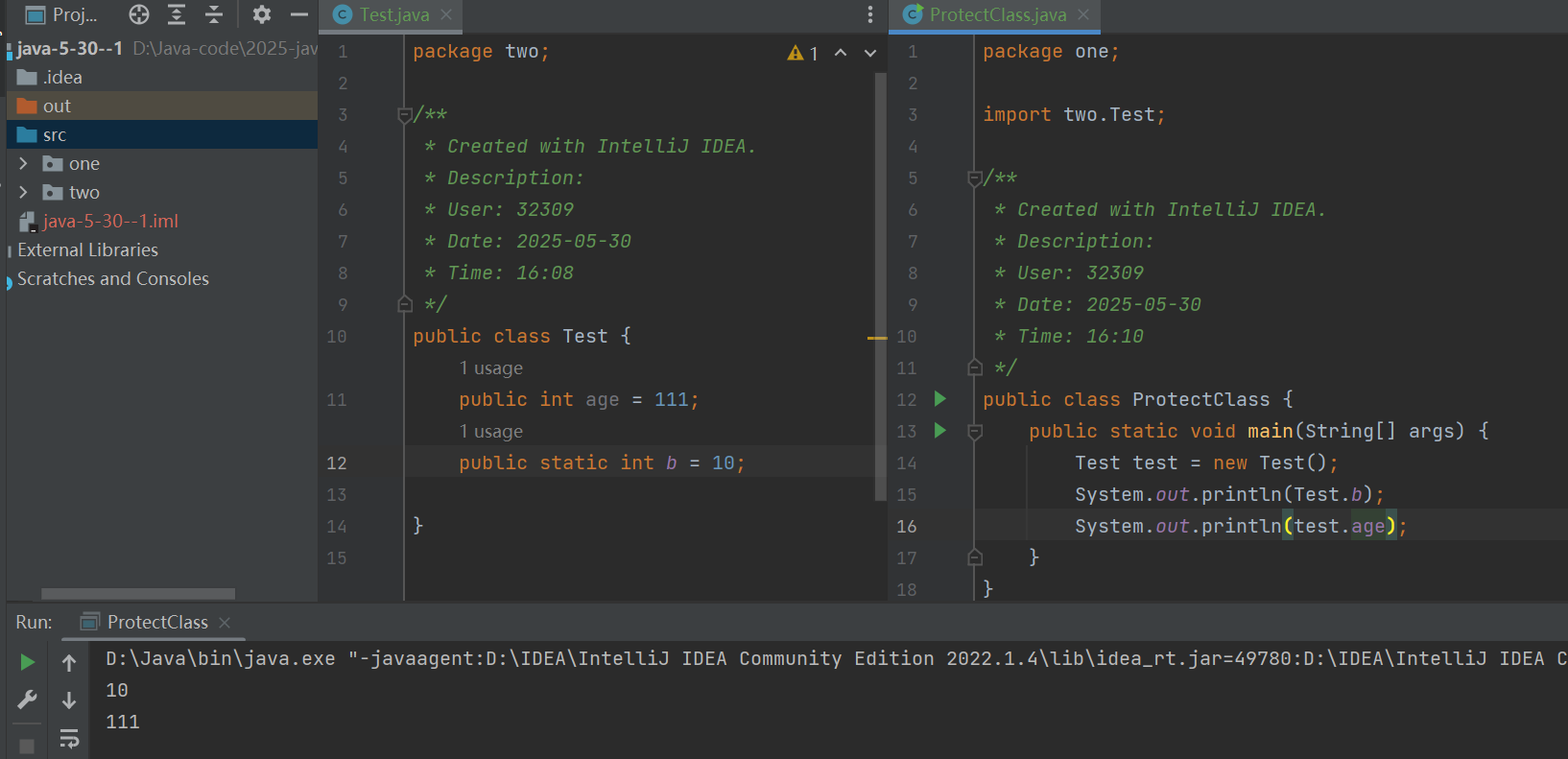Click the println(test.age) statement
Screen dimensions: 1568x759
pyautogui.click(x=1241, y=527)
